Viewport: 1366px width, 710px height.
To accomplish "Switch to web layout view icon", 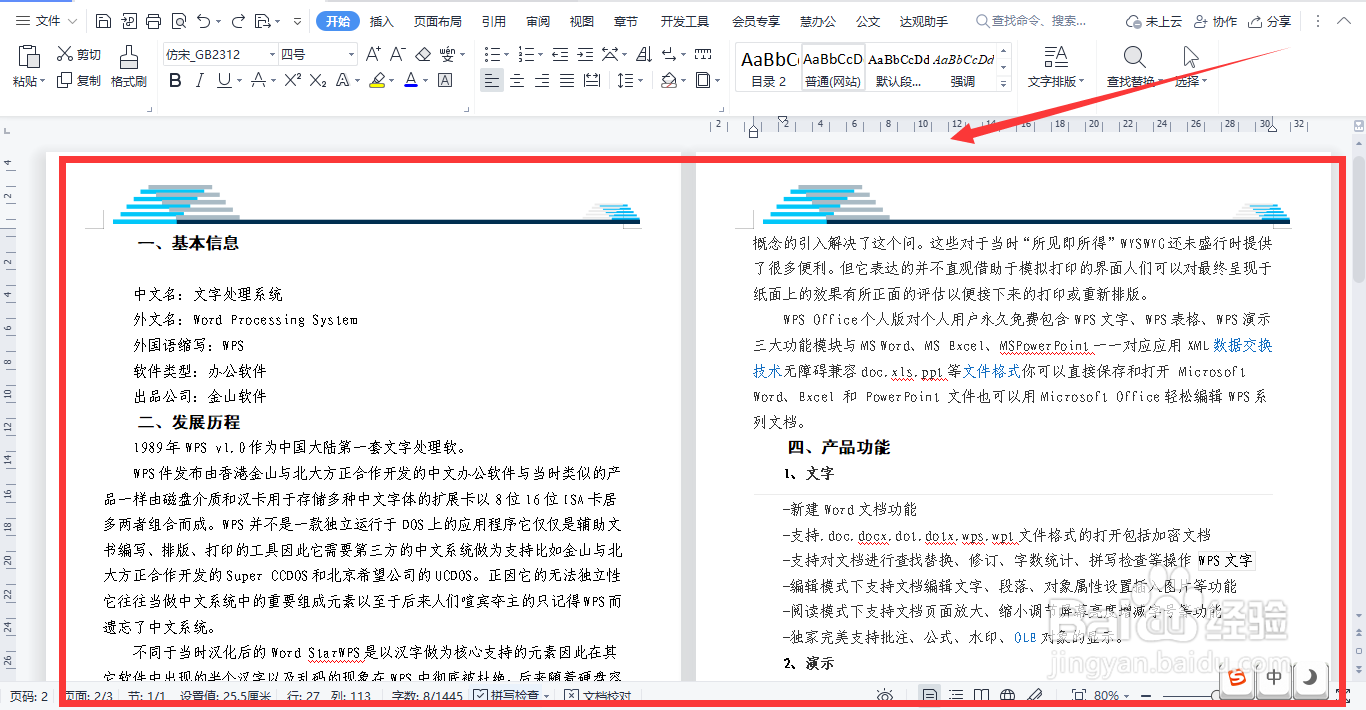I will 1009,696.
